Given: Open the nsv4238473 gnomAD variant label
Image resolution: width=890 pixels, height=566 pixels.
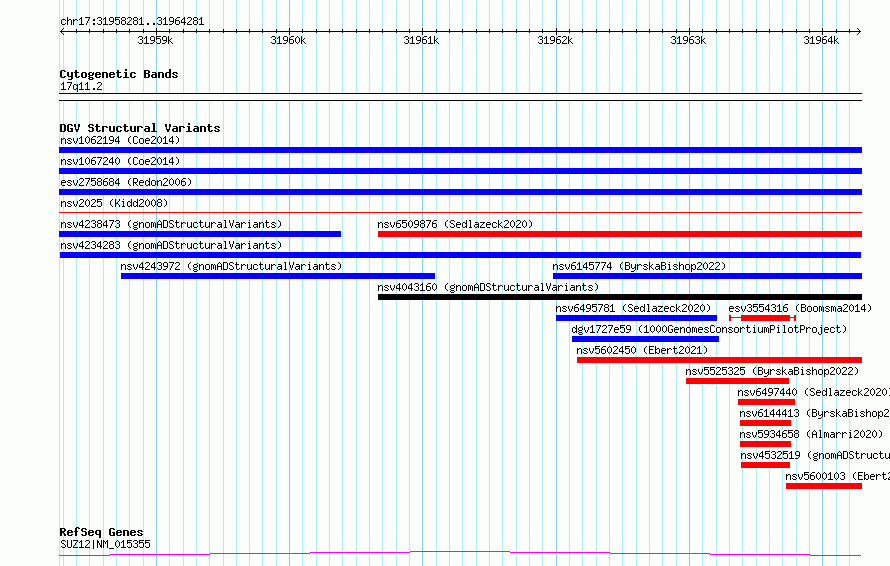Looking at the screenshot, I should tap(171, 224).
